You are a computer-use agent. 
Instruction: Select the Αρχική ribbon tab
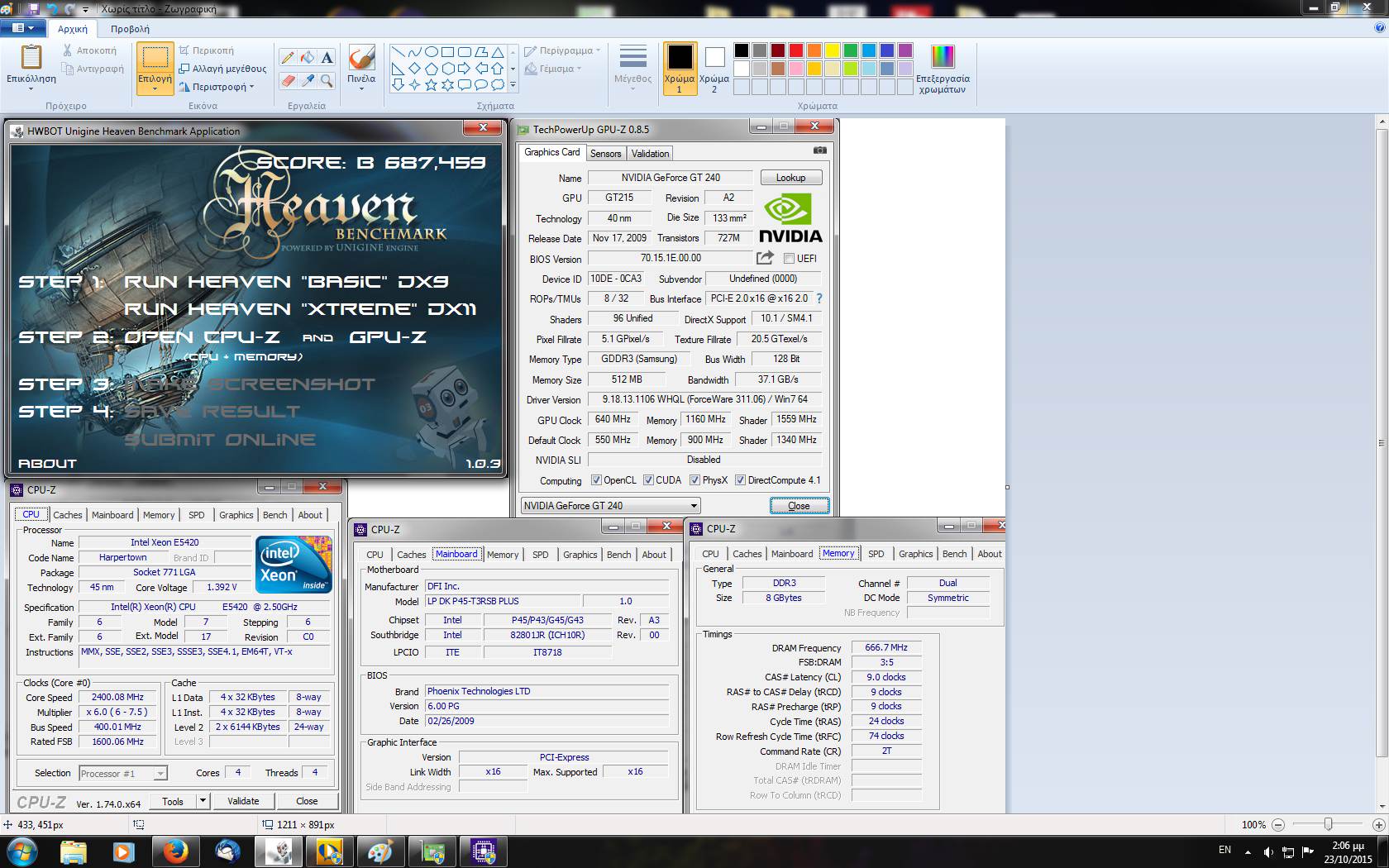[73, 28]
